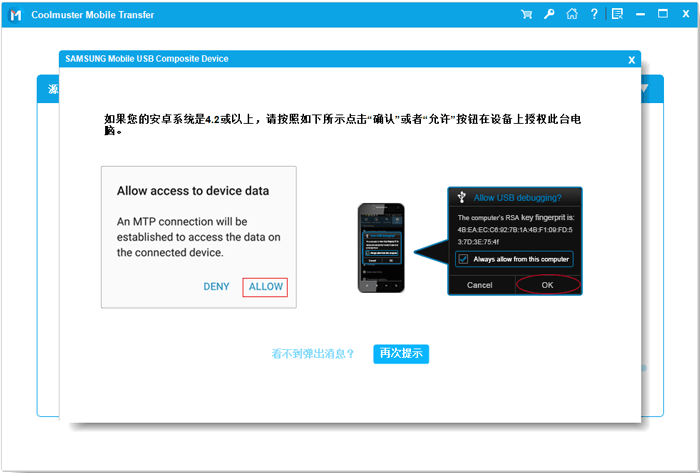
Task: Click OK in the USB debugging illustration
Action: [x=547, y=285]
